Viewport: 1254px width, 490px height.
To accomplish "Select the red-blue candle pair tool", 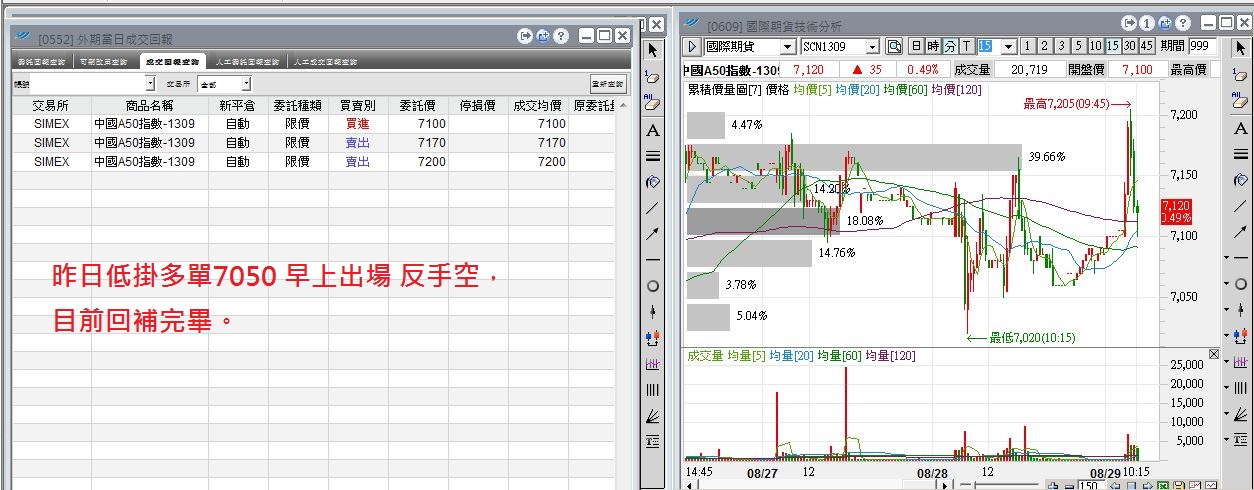I will tap(653, 338).
